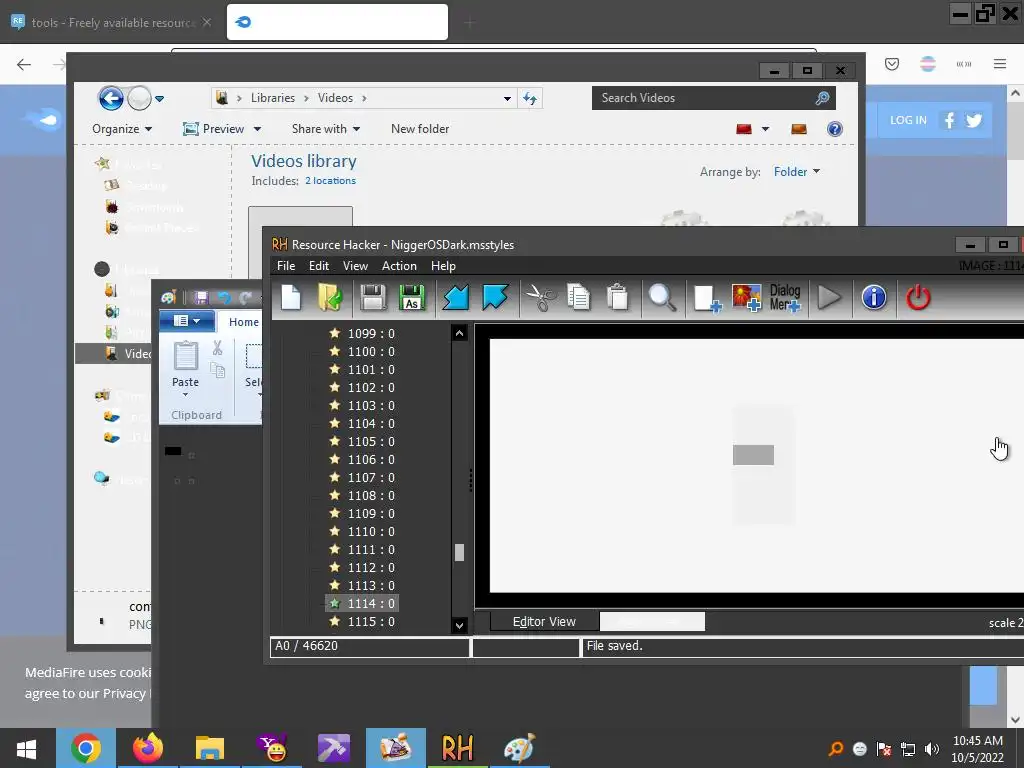Open the 2 locations link
This screenshot has height=768, width=1024.
pos(330,181)
